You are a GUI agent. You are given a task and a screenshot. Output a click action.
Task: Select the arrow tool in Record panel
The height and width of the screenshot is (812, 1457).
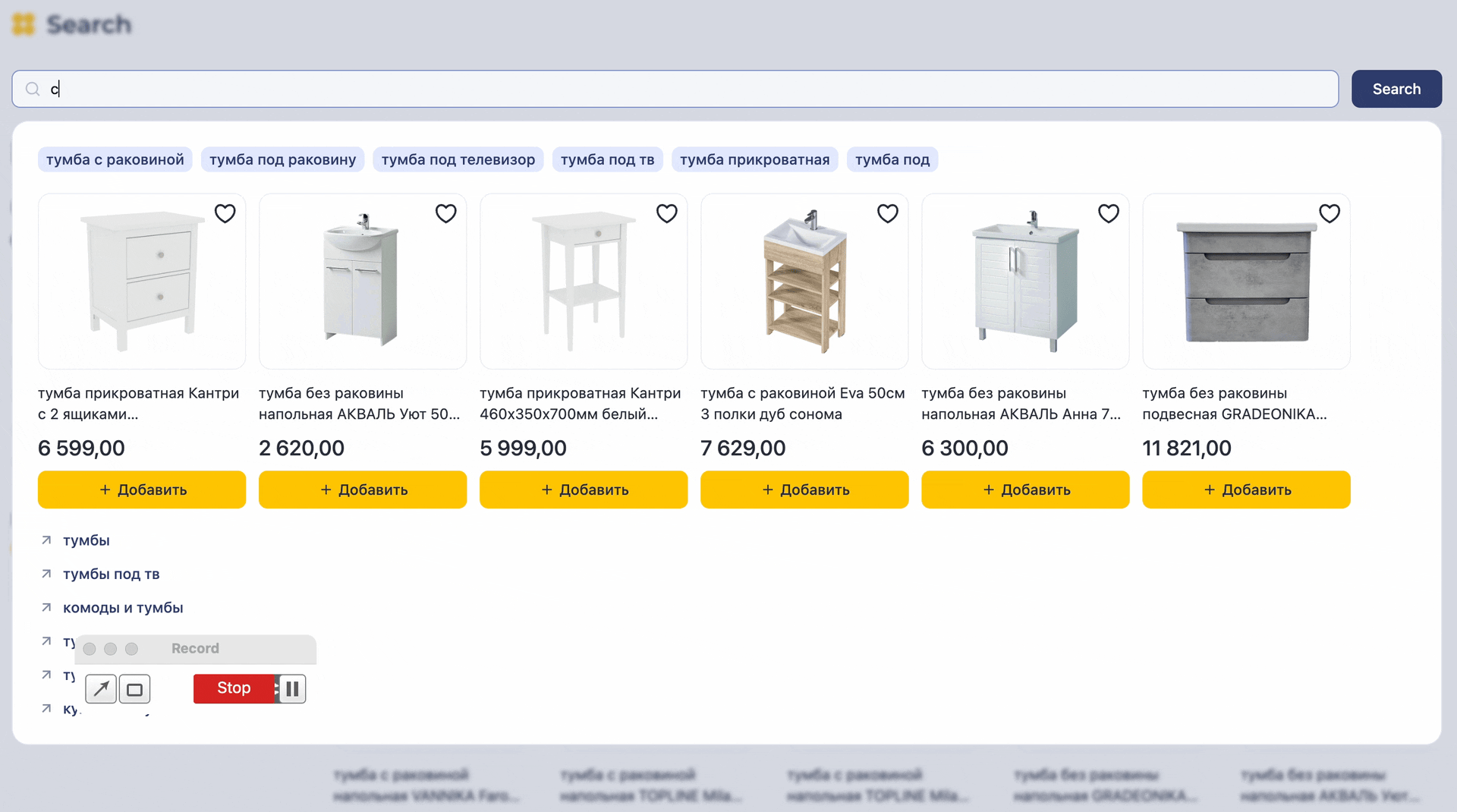(x=101, y=689)
